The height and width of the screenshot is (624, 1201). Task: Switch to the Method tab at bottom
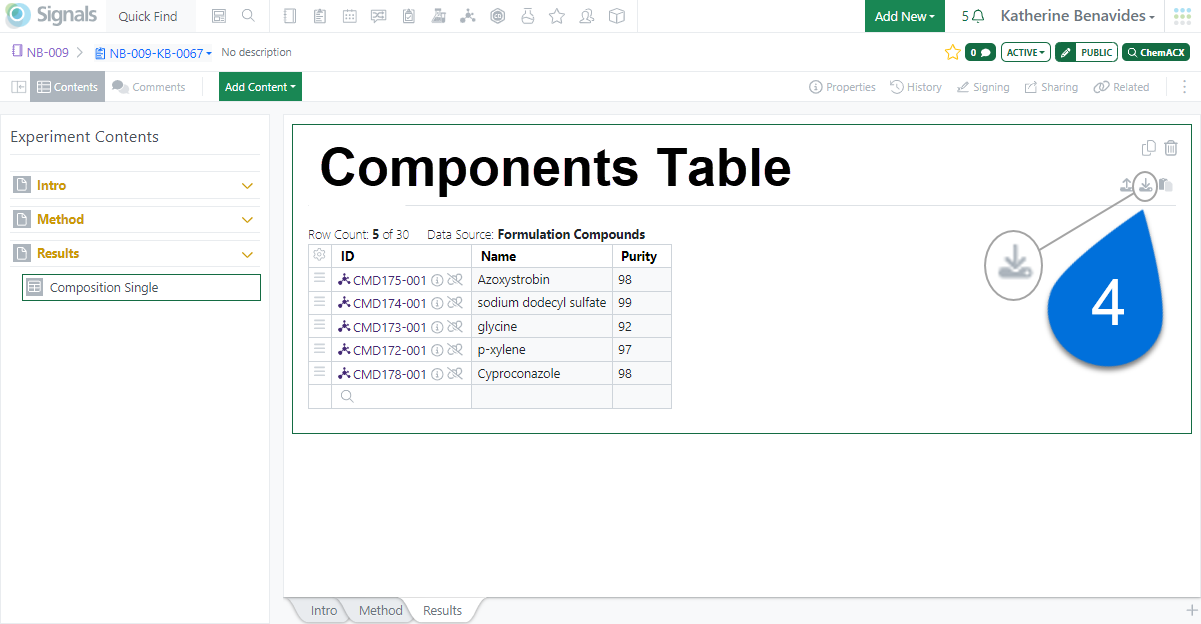(380, 610)
